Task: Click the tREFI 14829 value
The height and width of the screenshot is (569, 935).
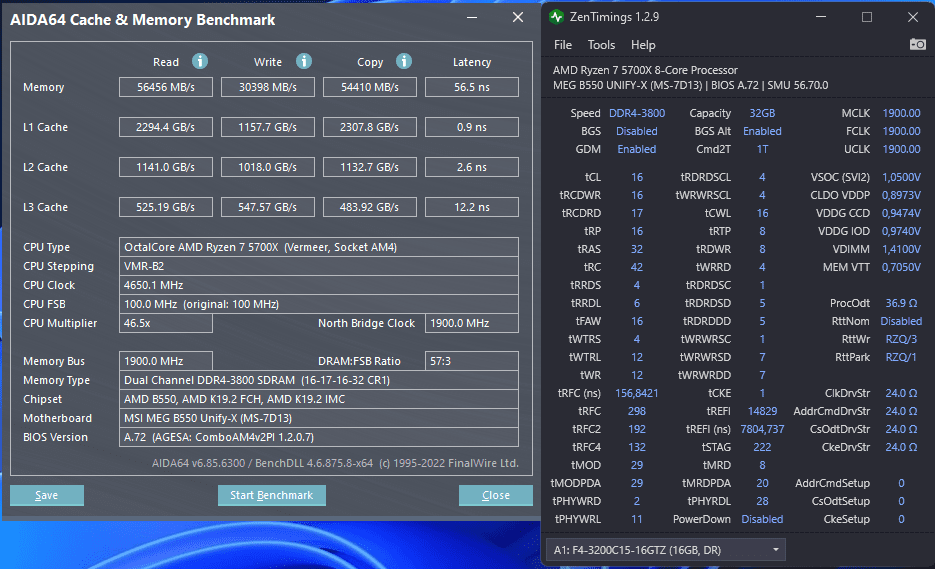Action: [x=762, y=411]
